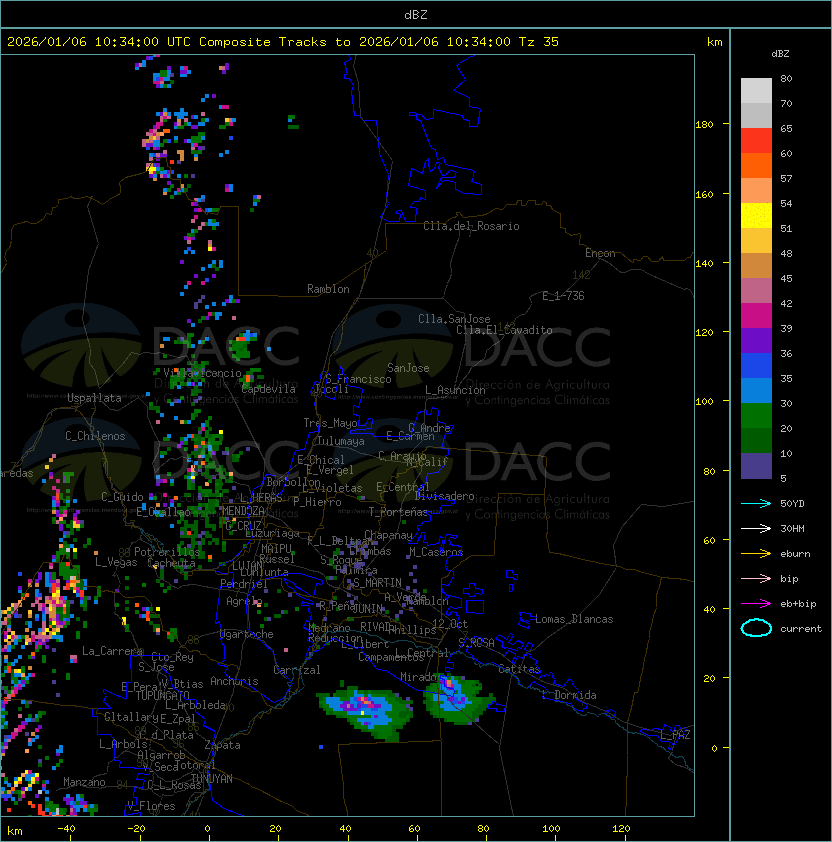
Task: Click the bright green swatch above 20
Action: coord(756,416)
